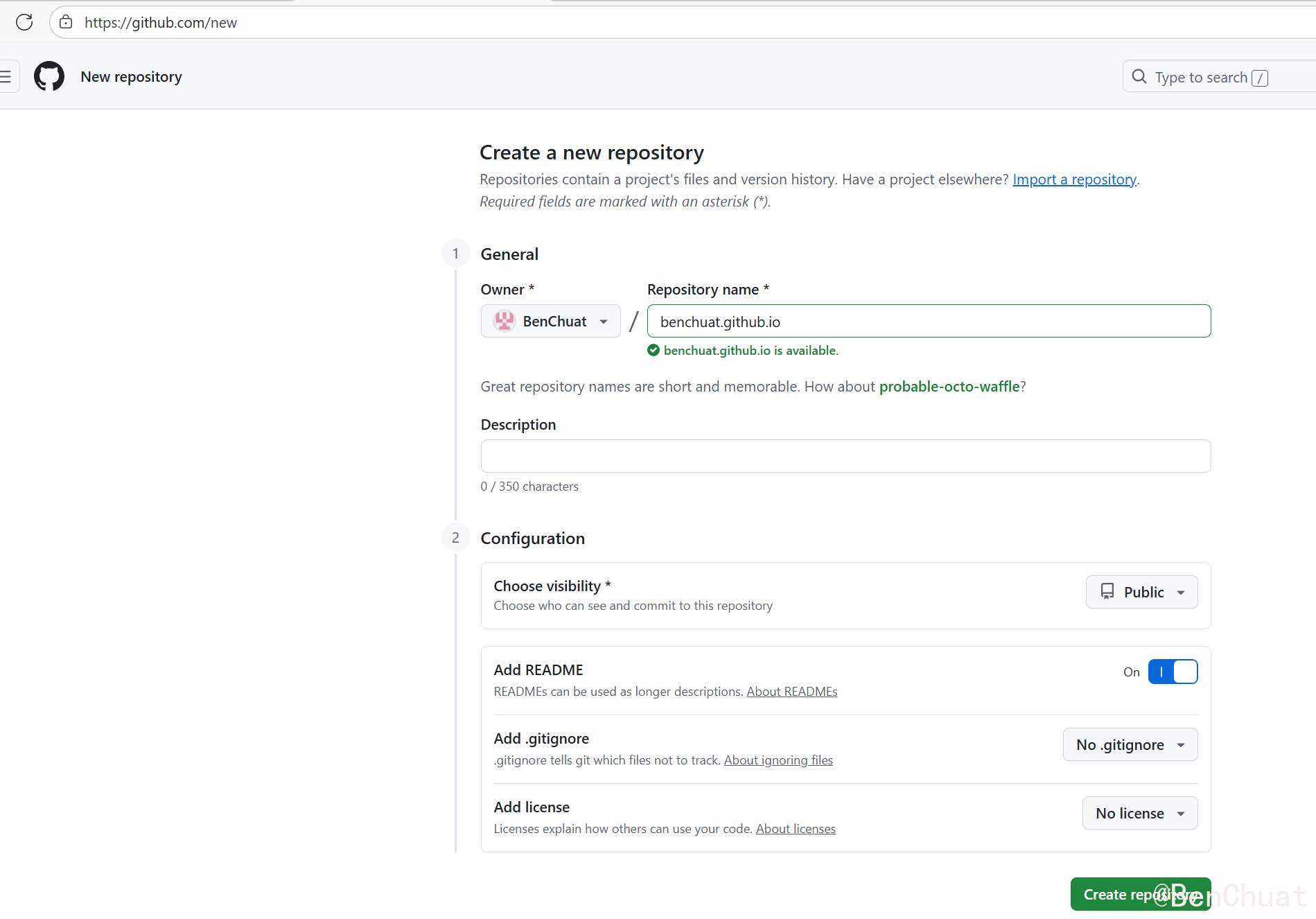This screenshot has width=1316, height=919.
Task: Click the green availability checkmark icon
Action: click(x=653, y=351)
